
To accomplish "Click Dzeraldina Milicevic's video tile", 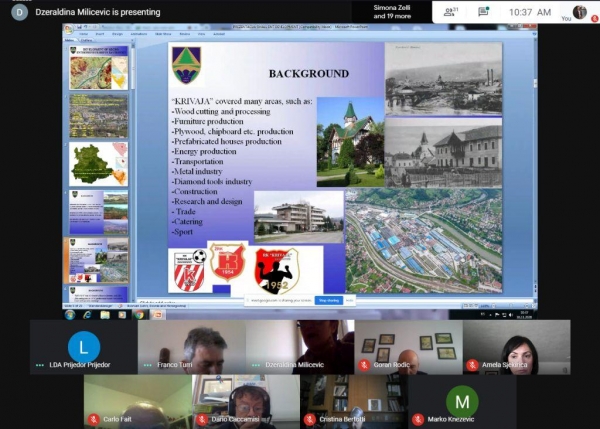I will click(x=300, y=347).
